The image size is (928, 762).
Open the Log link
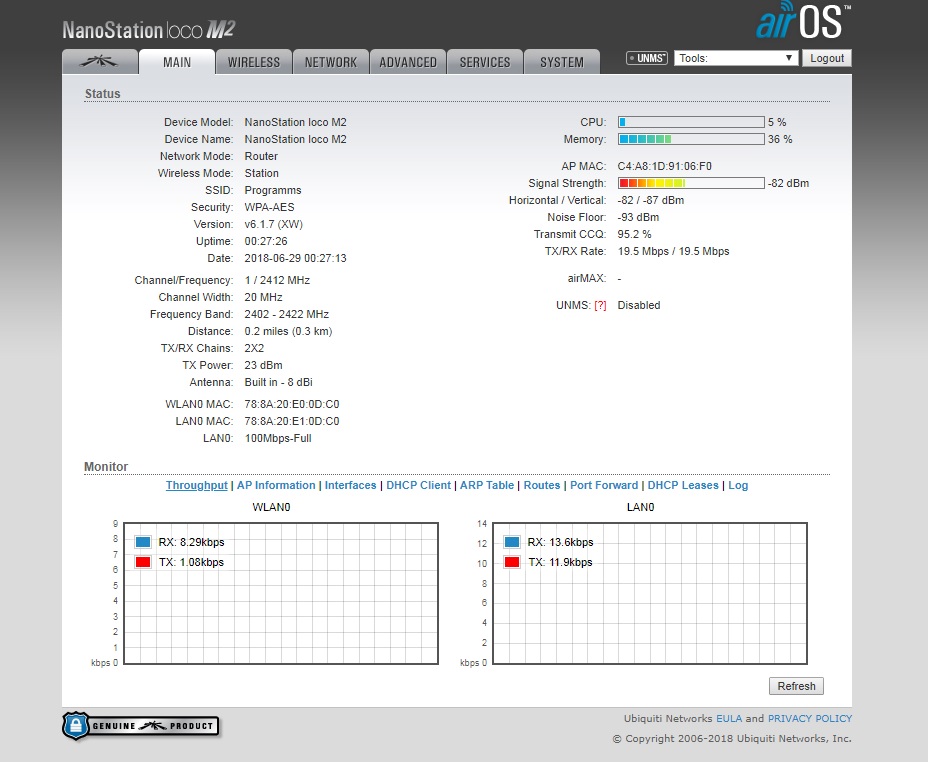tap(738, 485)
